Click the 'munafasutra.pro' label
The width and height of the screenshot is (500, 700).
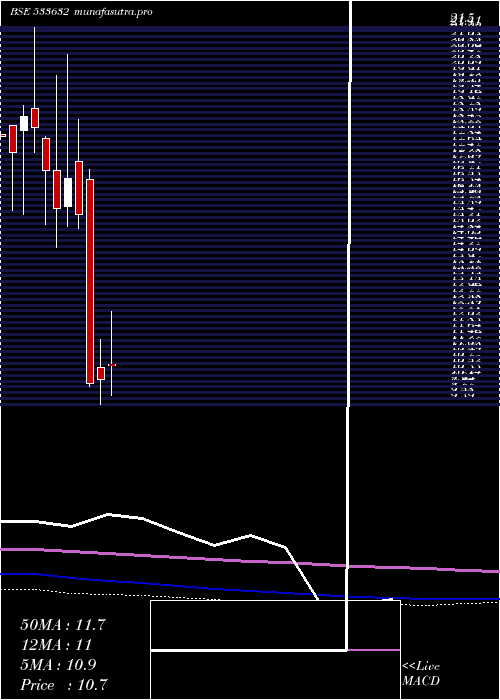(113, 12)
